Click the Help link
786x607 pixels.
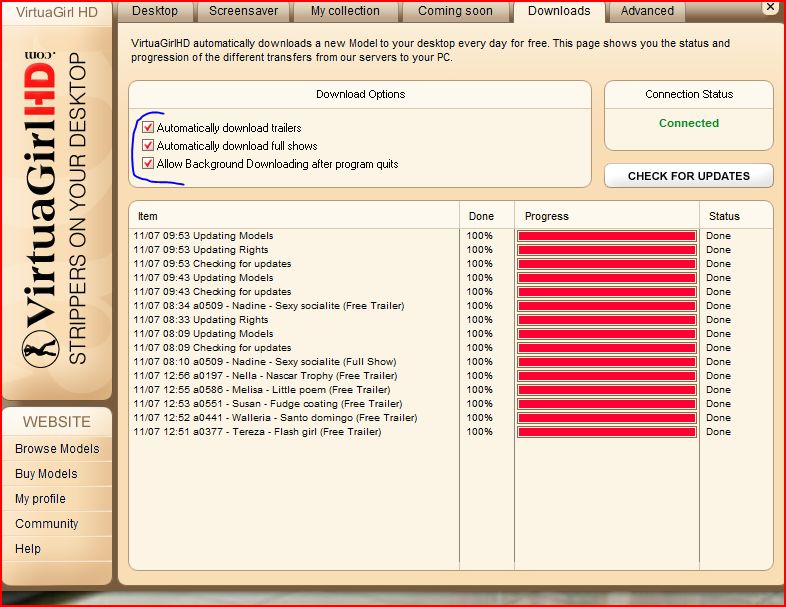pyautogui.click(x=28, y=549)
